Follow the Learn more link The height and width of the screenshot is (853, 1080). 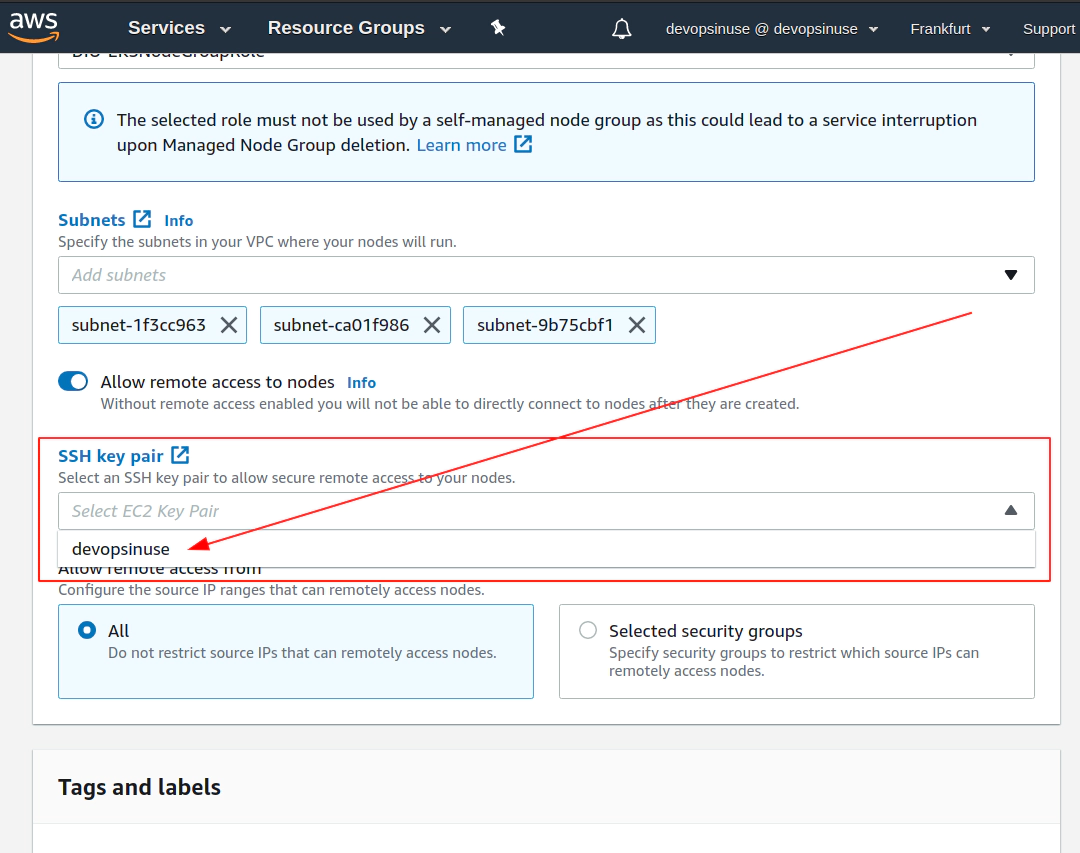pos(461,145)
